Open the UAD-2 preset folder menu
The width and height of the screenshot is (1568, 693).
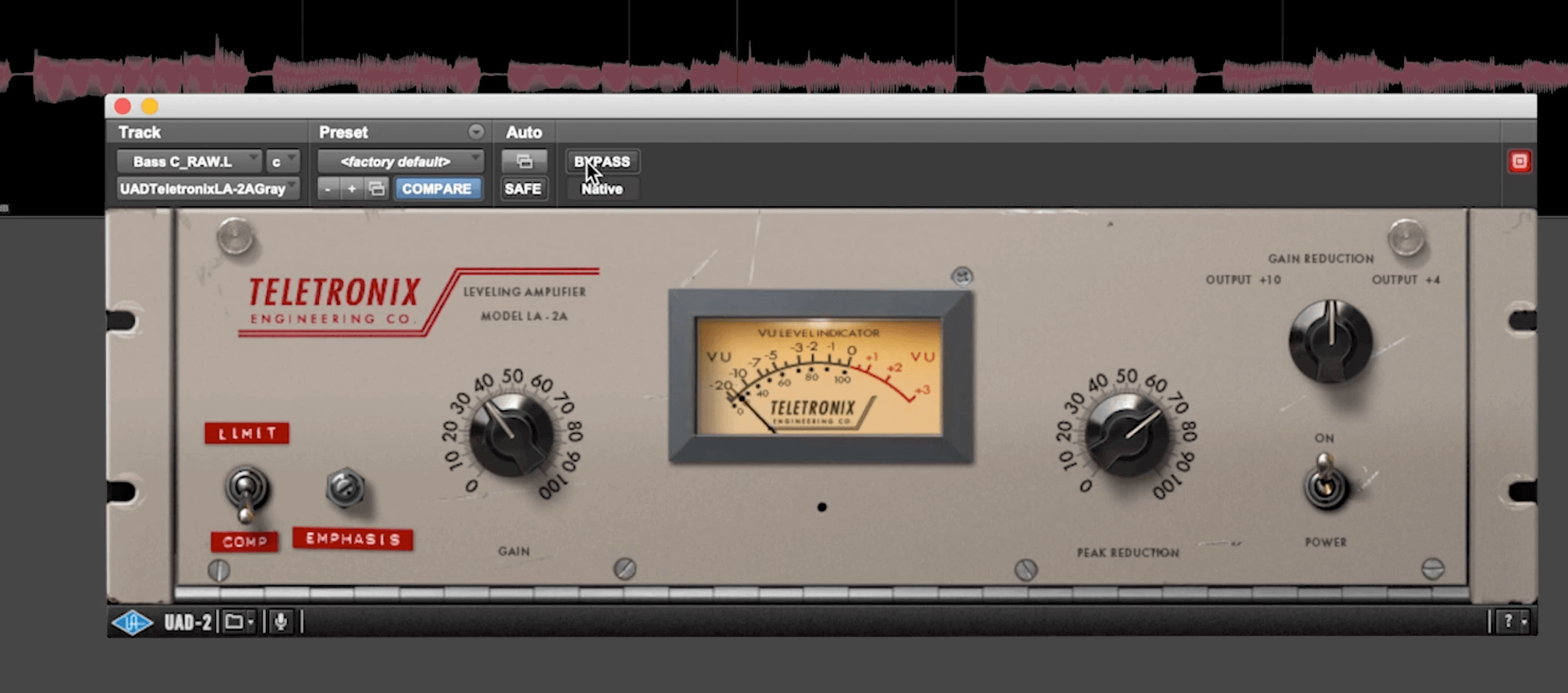pyautogui.click(x=239, y=622)
